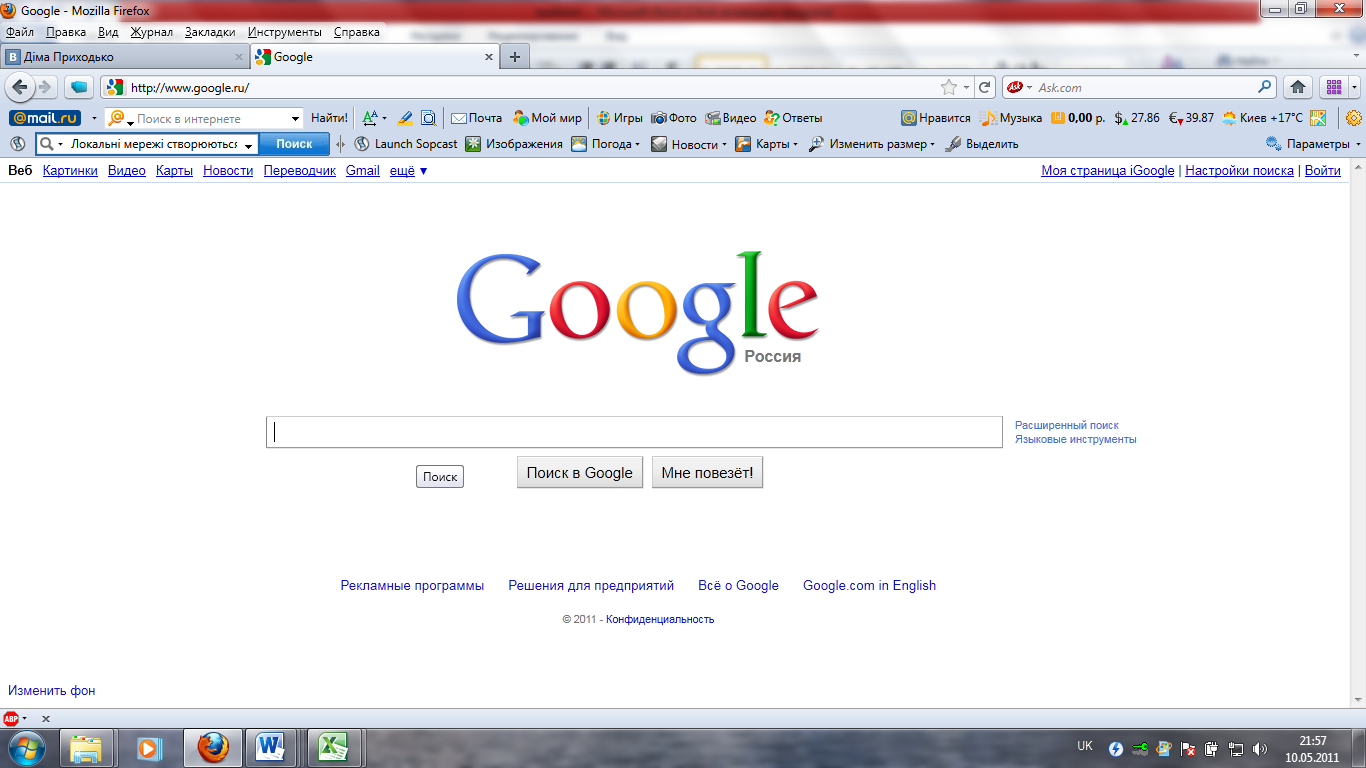This screenshot has height=768, width=1366.
Task: Expand the Adblock Plus dropdown arrow
Action: click(24, 719)
